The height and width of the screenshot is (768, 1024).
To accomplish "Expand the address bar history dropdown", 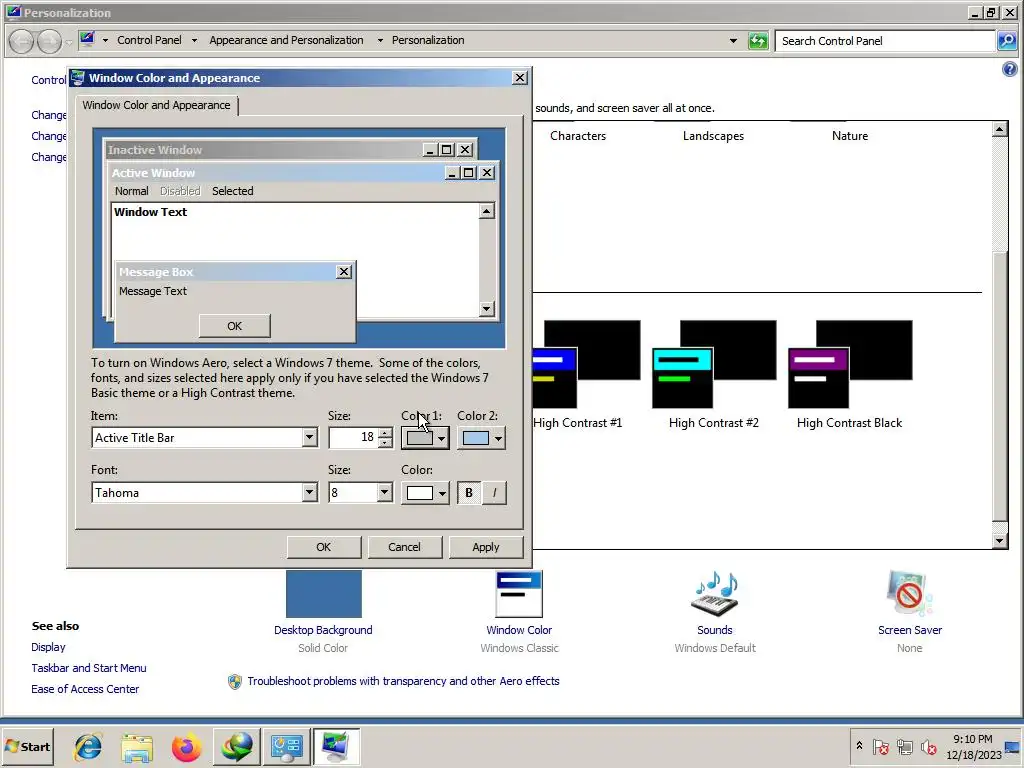I will tap(733, 40).
